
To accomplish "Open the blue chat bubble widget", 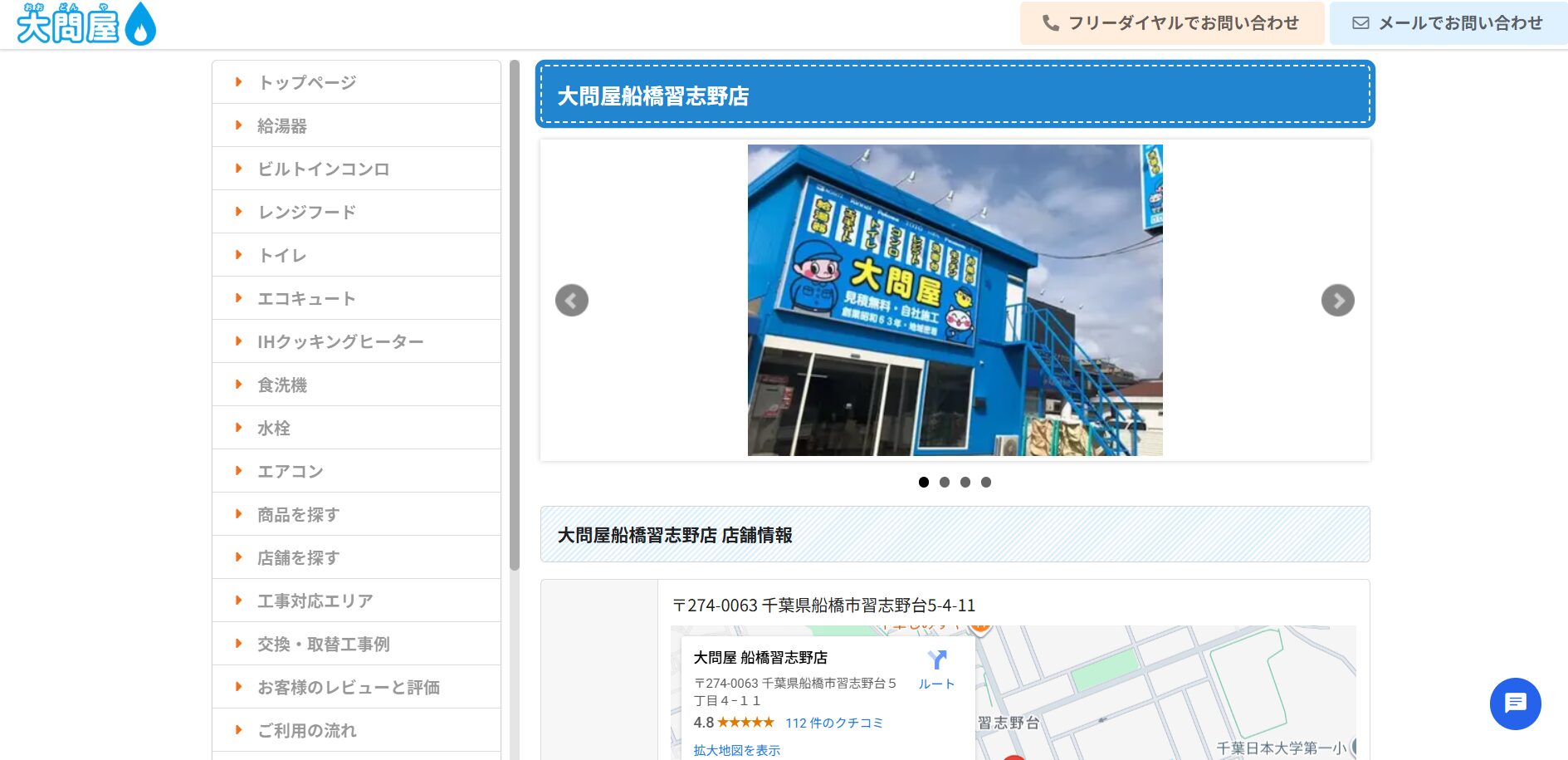I will click(x=1515, y=704).
